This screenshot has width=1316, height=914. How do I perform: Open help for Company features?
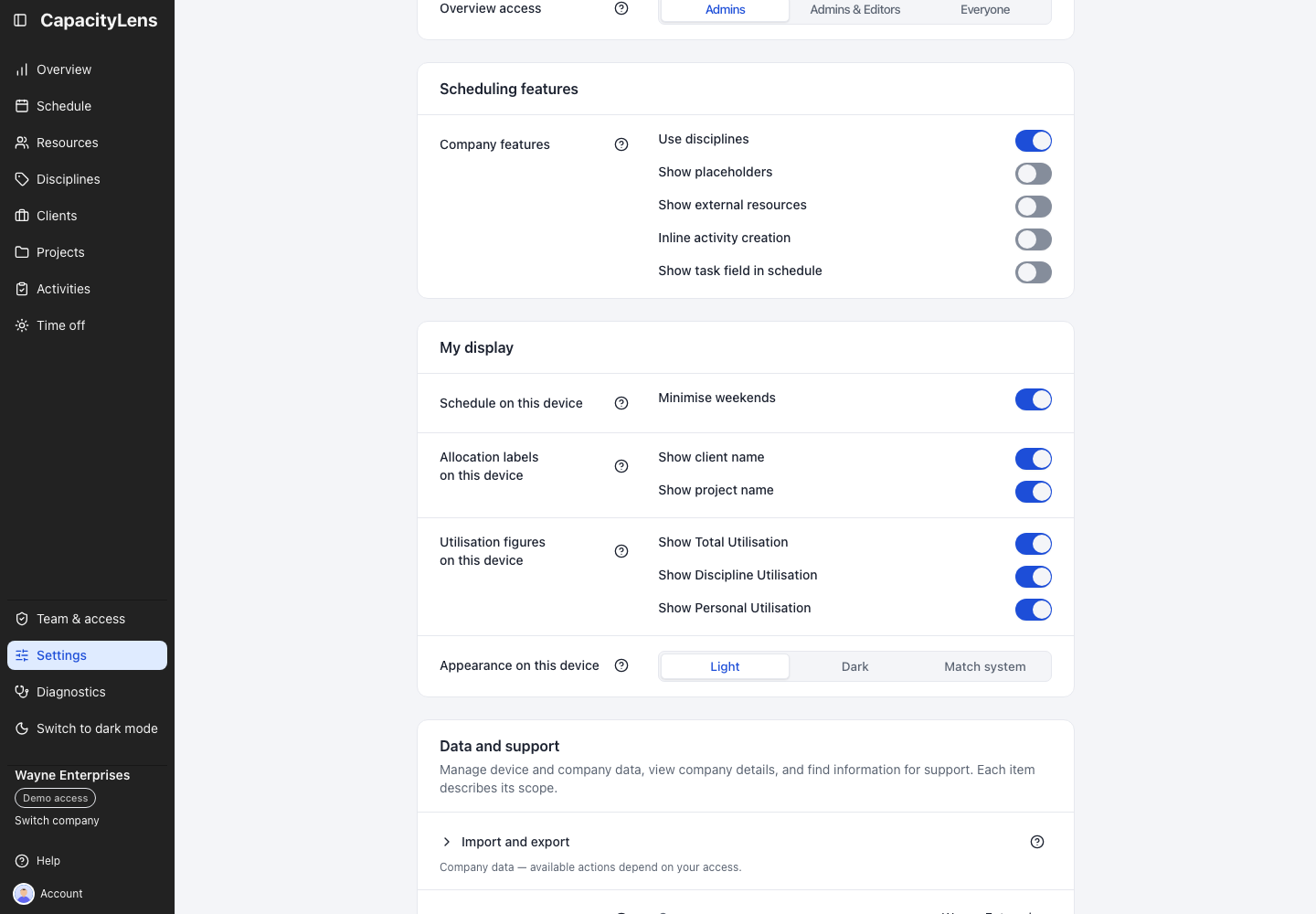pyautogui.click(x=621, y=144)
